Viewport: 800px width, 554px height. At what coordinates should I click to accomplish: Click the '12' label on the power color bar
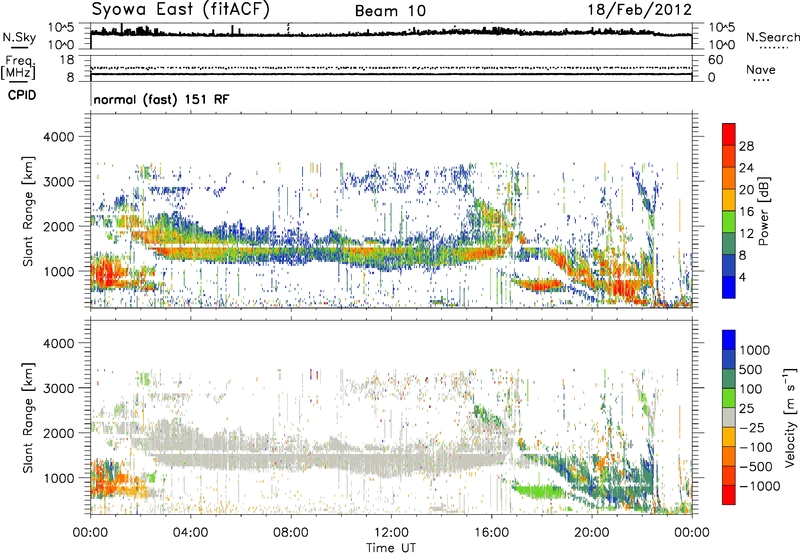click(x=746, y=233)
